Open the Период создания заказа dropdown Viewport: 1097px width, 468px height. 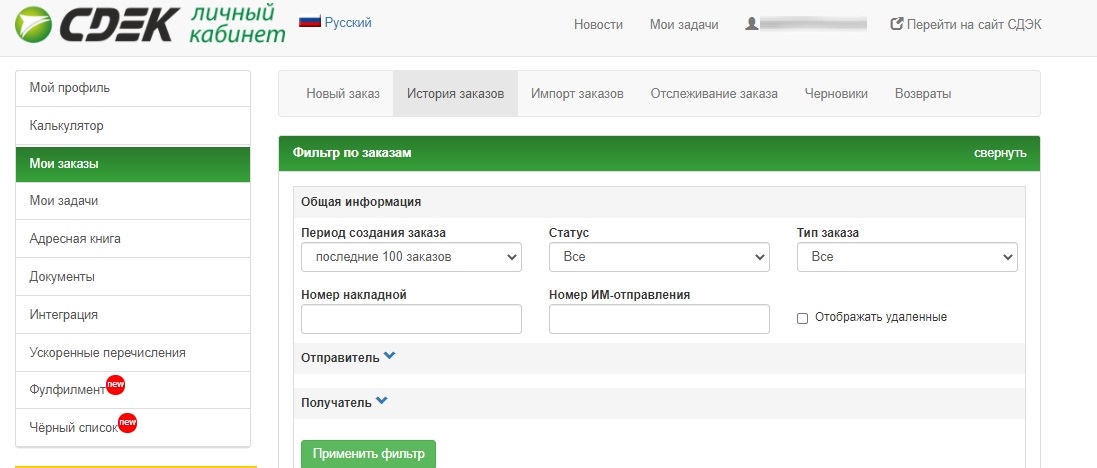[x=411, y=257]
